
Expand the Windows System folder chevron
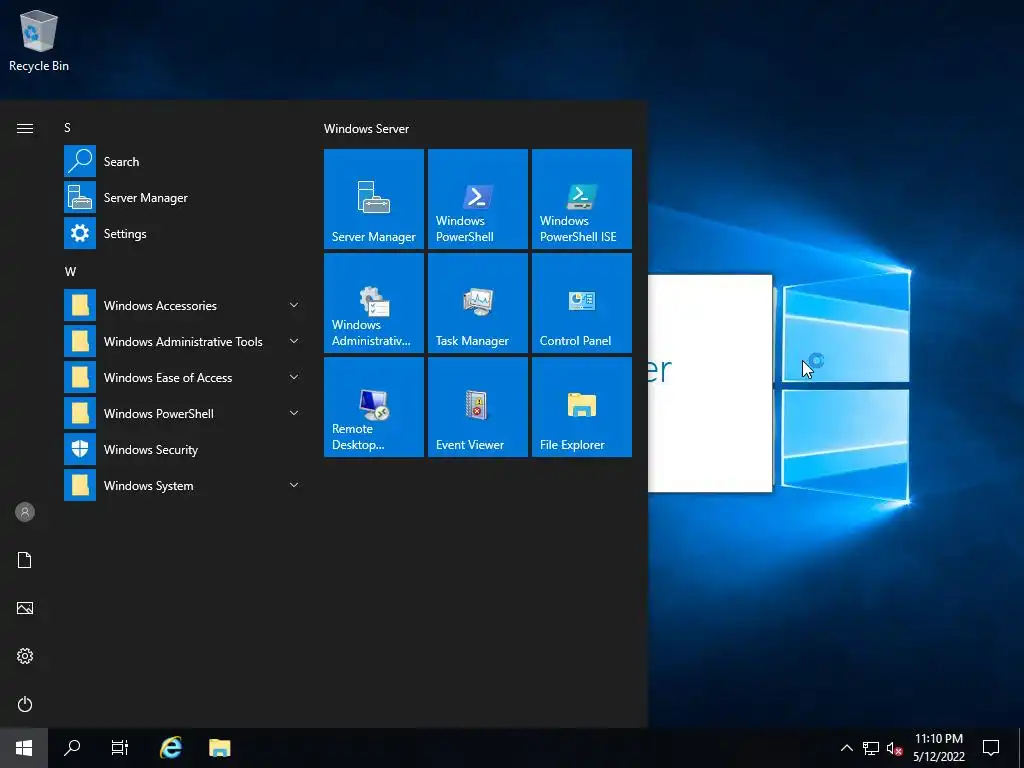pos(294,485)
